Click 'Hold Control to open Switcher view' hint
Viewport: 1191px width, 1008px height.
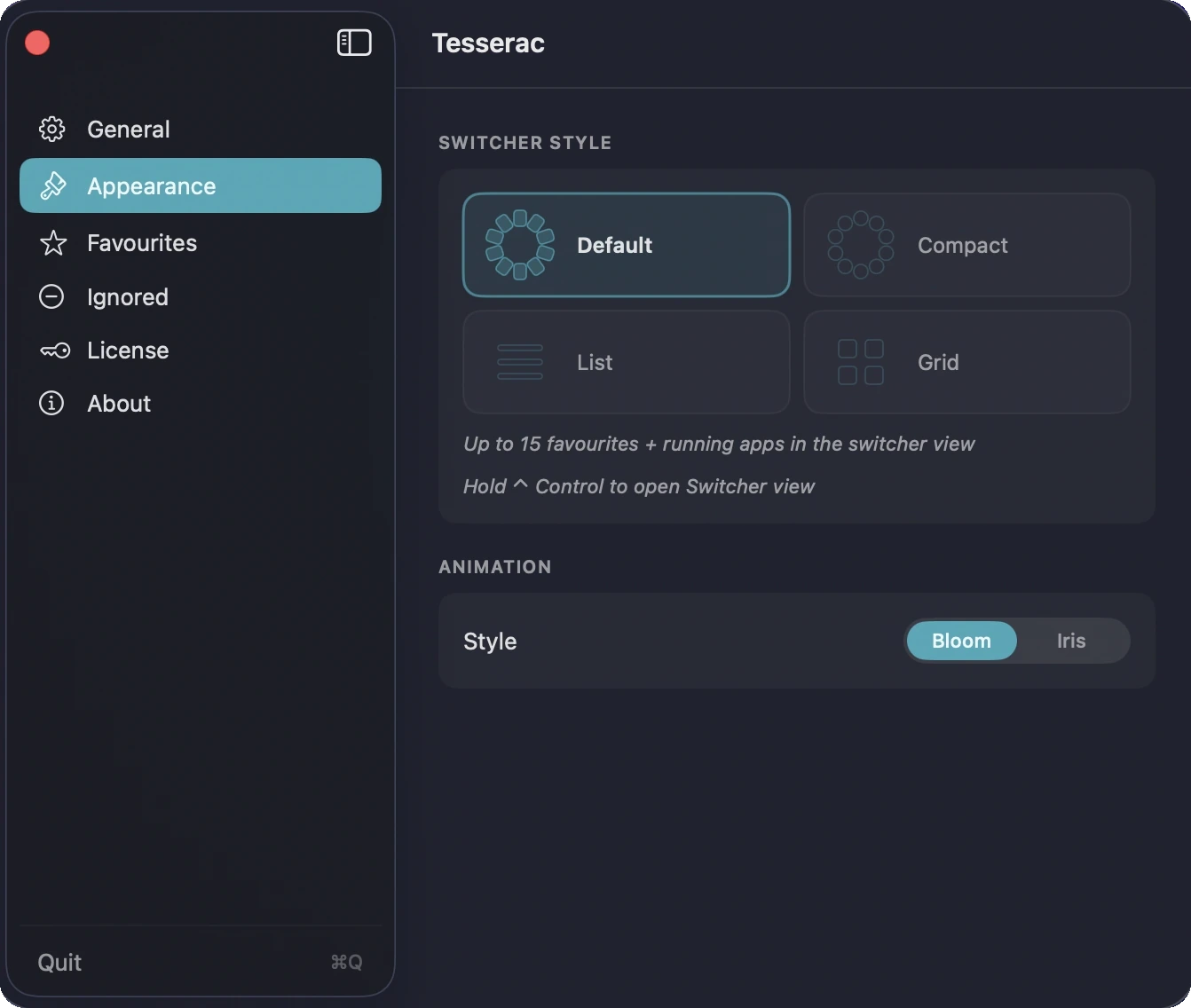[639, 486]
